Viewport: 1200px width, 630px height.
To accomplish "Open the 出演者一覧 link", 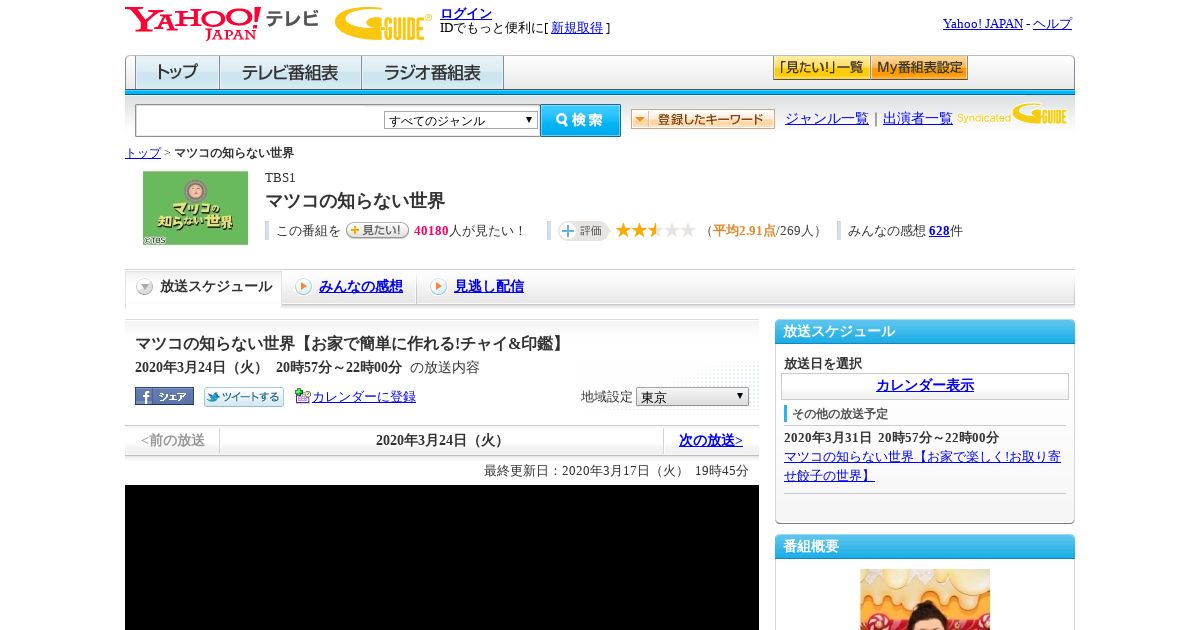I will click(918, 118).
